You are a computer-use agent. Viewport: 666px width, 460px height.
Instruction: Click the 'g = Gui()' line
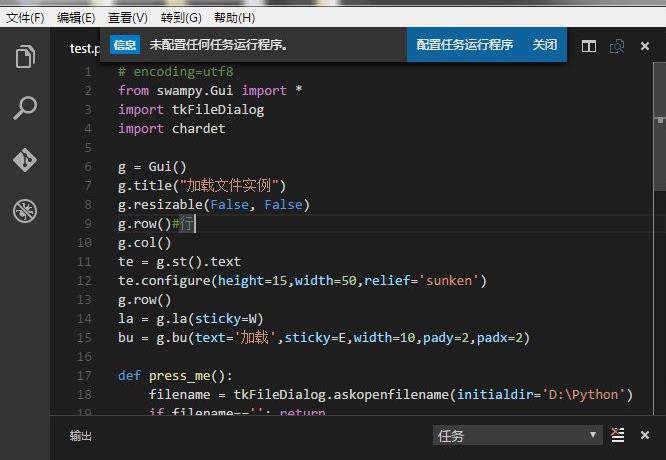pos(152,167)
